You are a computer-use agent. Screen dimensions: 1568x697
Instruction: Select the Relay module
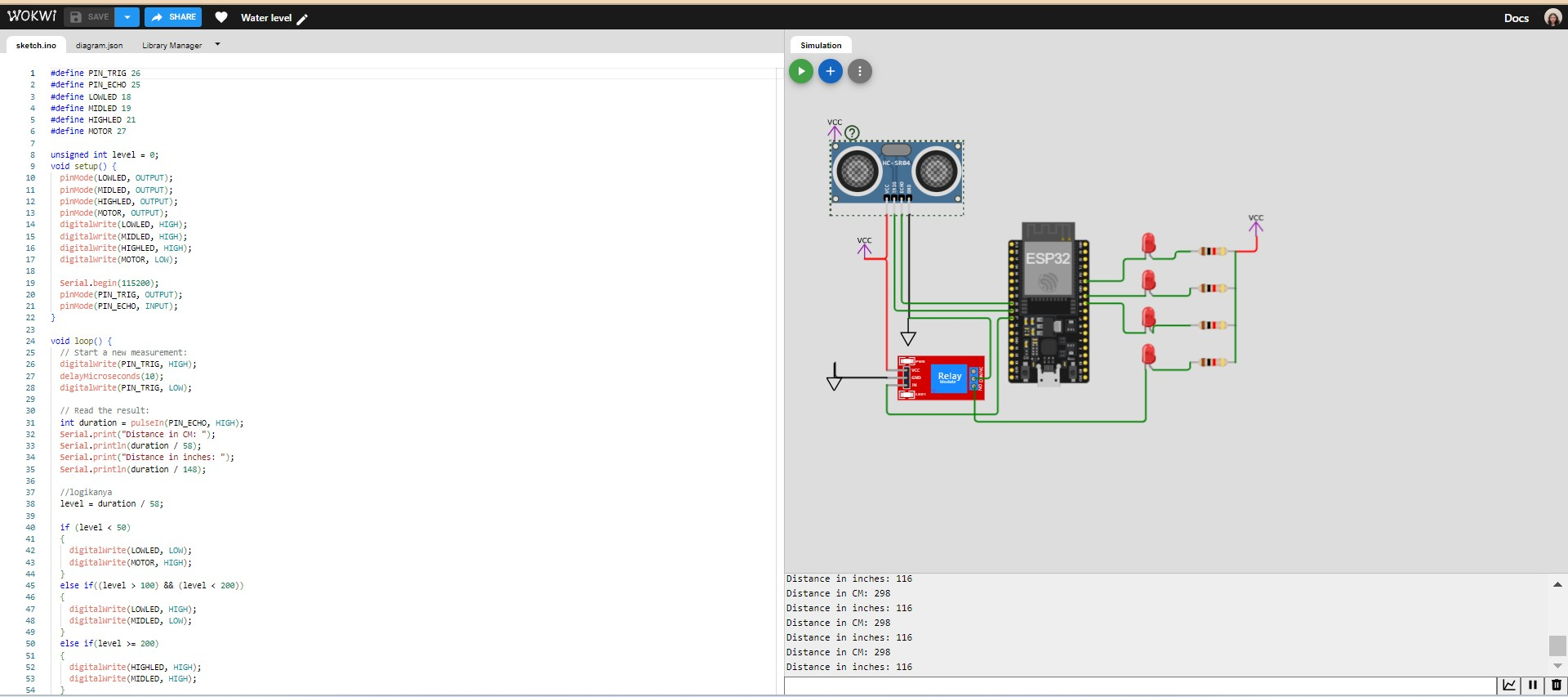point(941,378)
